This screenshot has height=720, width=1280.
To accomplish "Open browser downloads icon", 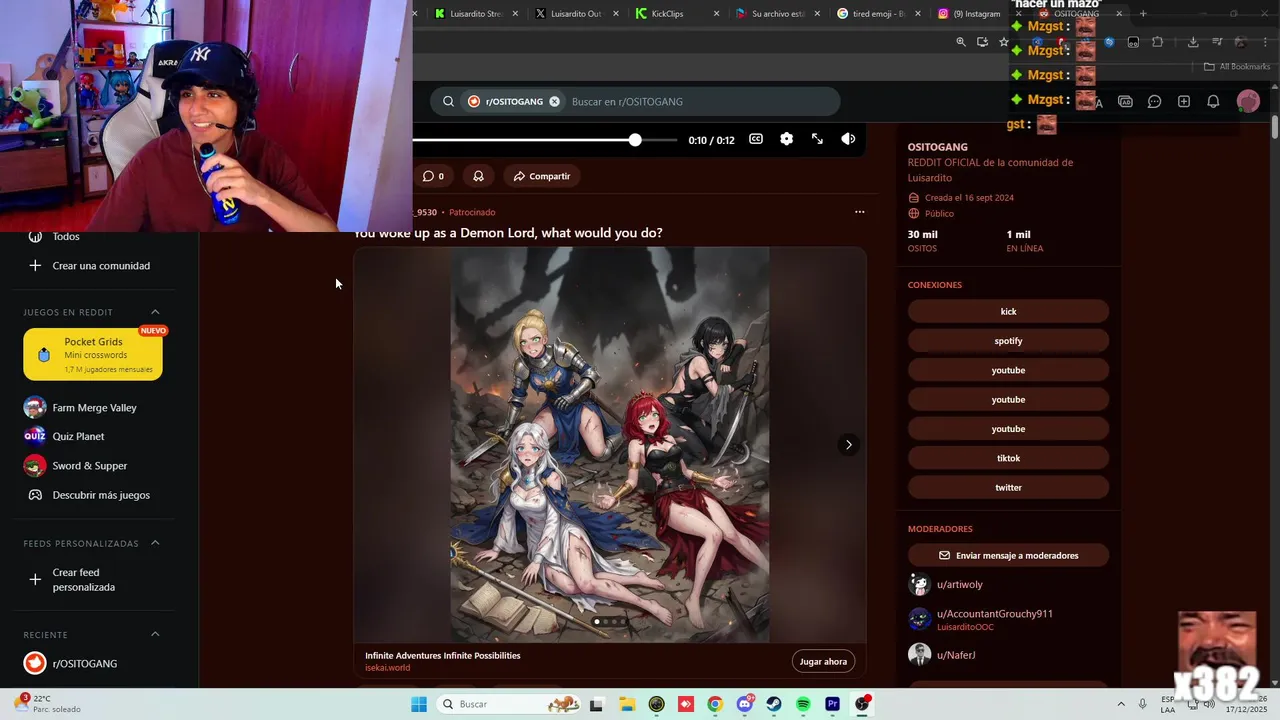I will click(x=1193, y=42).
